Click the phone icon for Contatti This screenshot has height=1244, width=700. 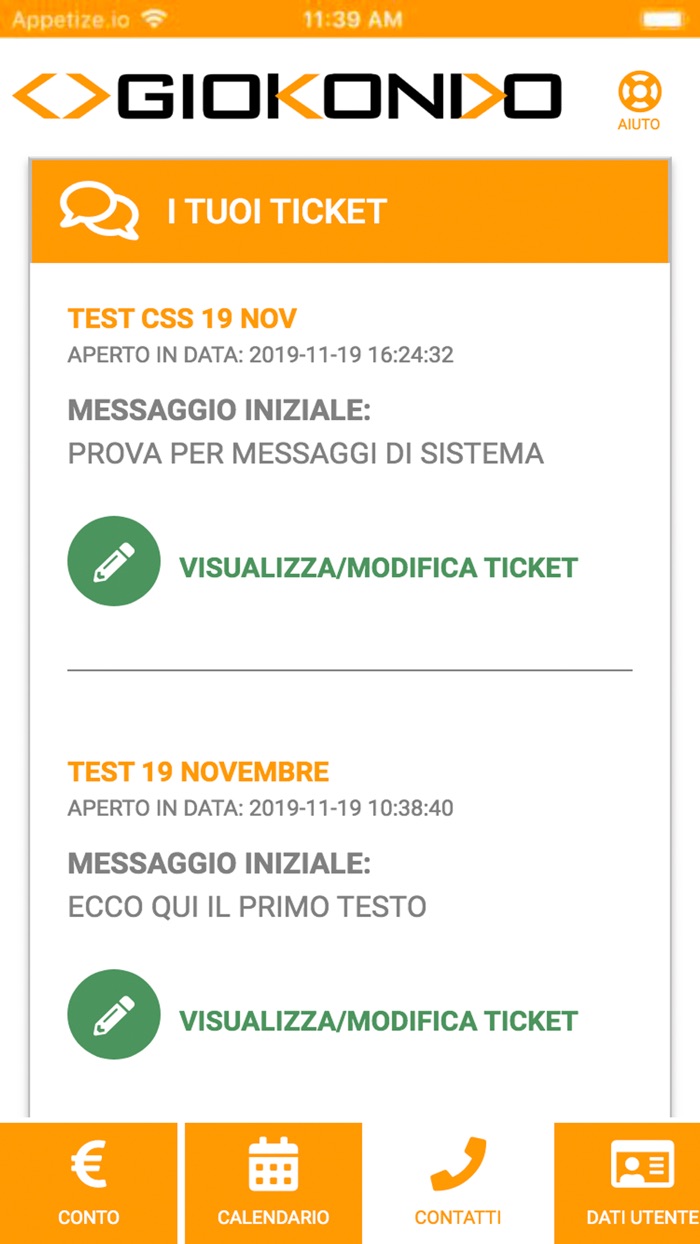point(458,1165)
